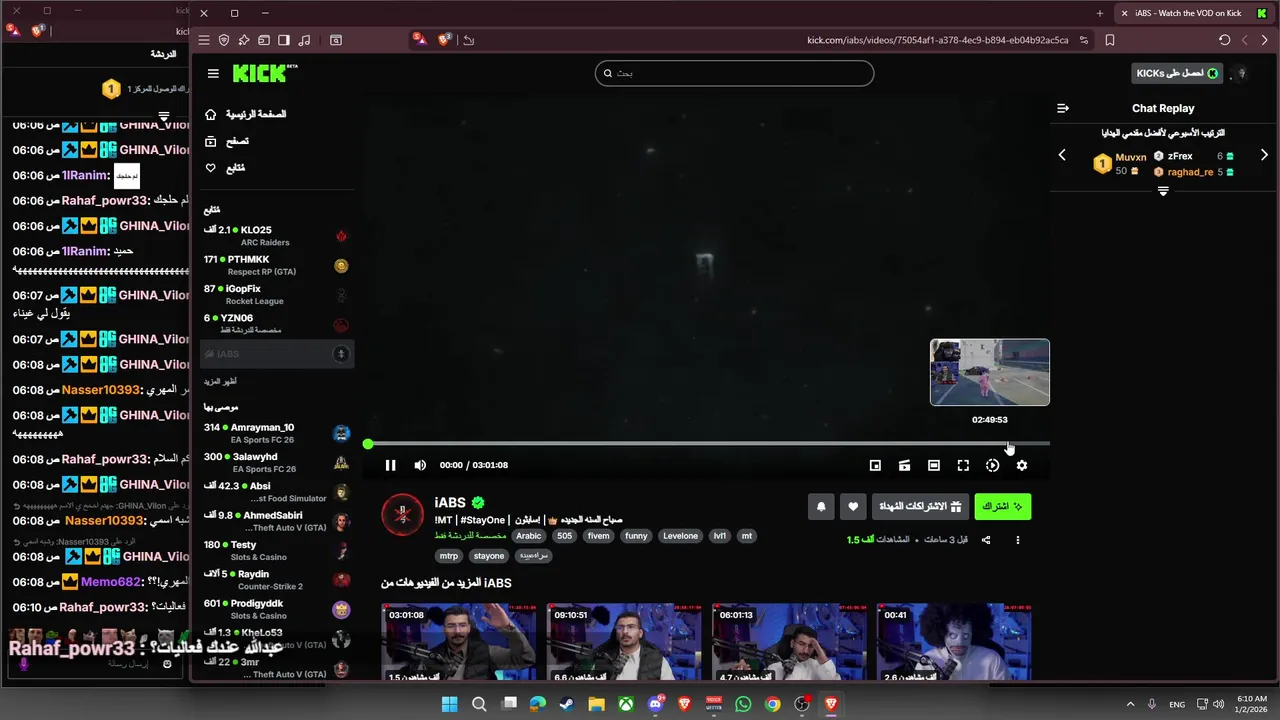Image resolution: width=1280 pixels, height=720 pixels.
Task: Show next leaderboard with right chevron
Action: pos(1264,155)
